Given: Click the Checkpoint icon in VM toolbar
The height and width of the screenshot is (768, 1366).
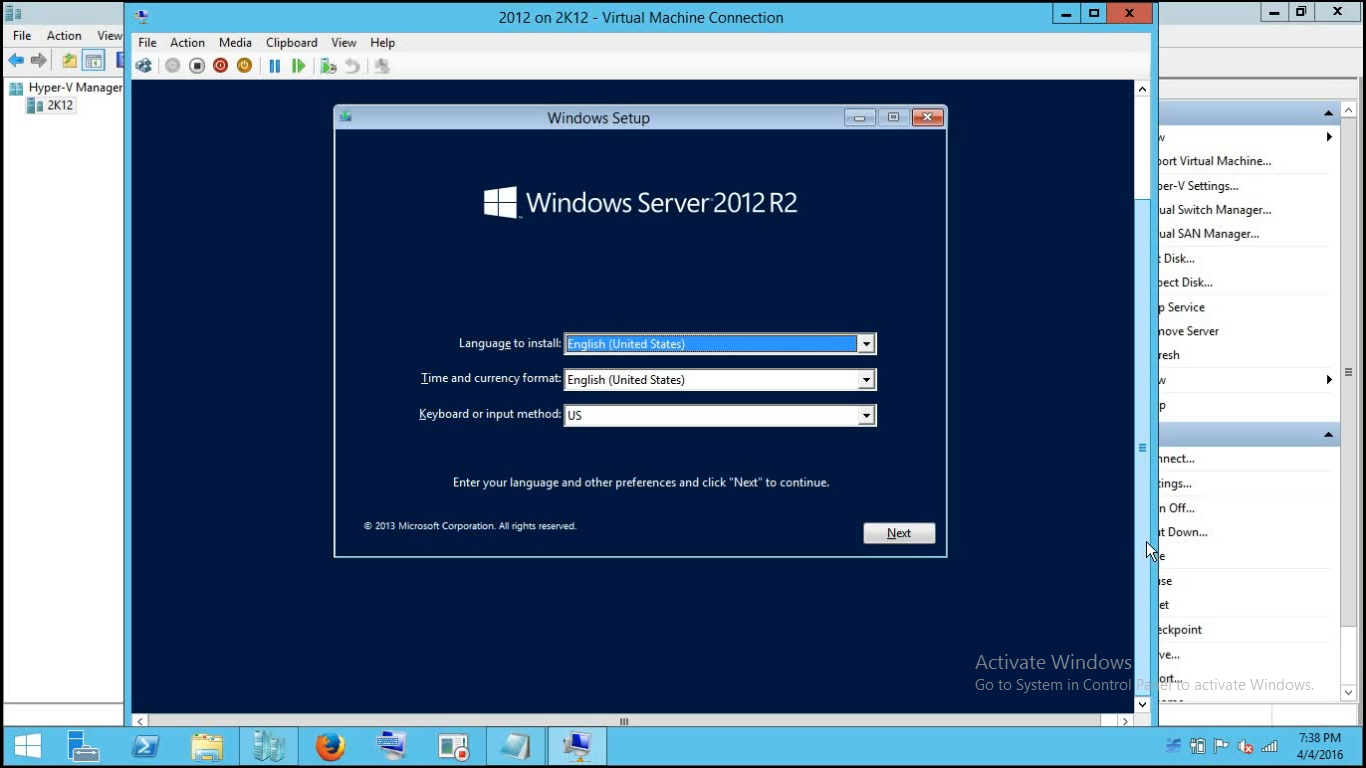Looking at the screenshot, I should pyautogui.click(x=328, y=66).
